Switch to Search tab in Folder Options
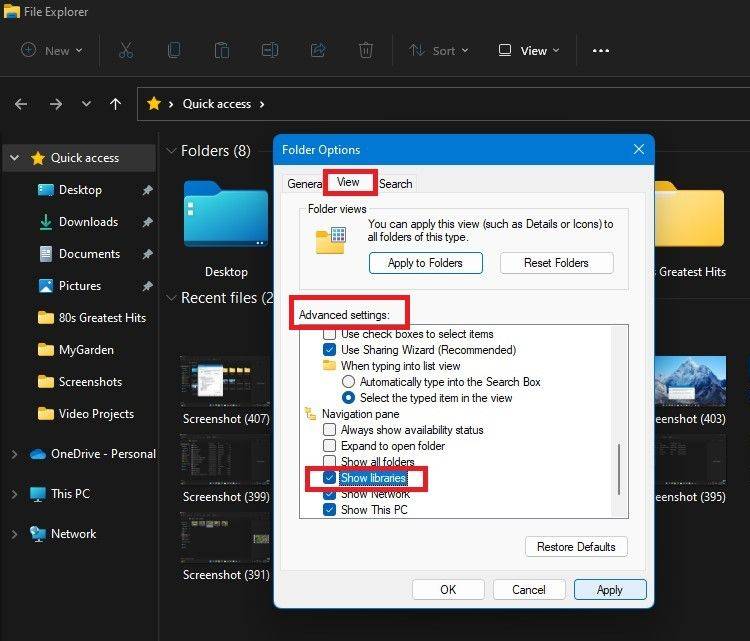750x641 pixels. [396, 184]
